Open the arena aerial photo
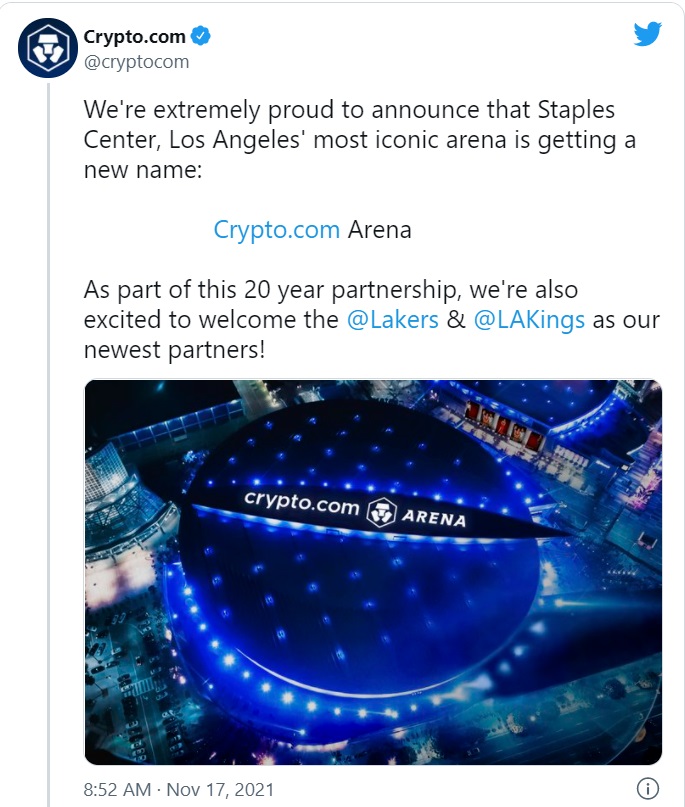 click(373, 572)
